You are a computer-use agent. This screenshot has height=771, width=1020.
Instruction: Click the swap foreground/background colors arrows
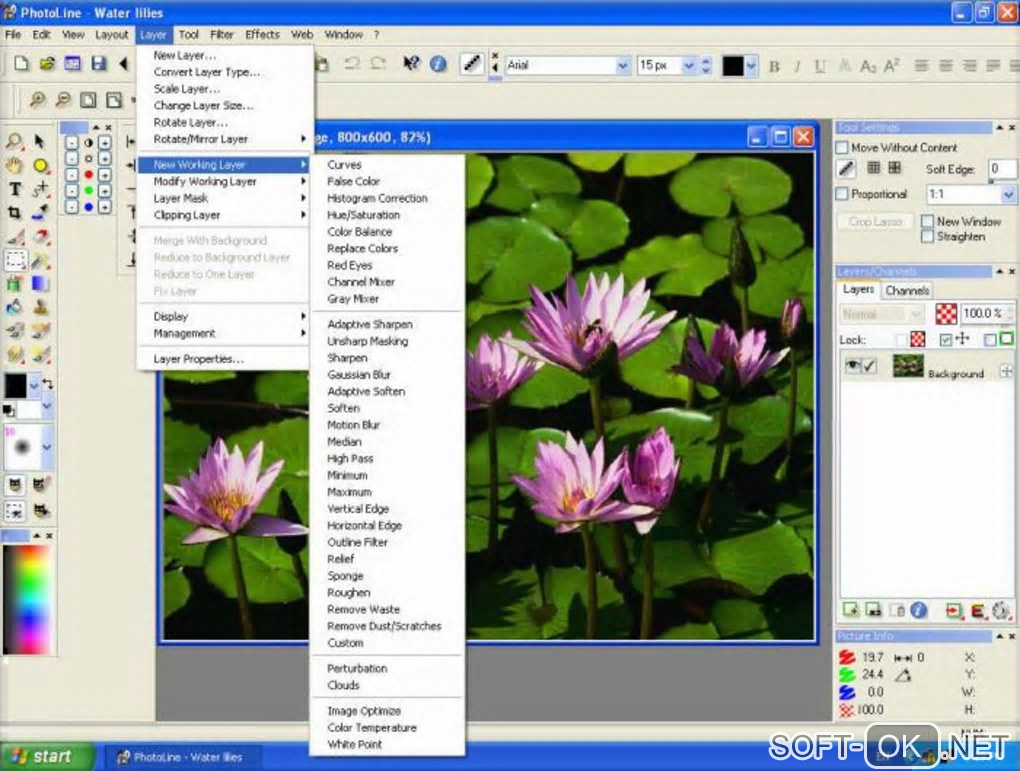coord(47,384)
